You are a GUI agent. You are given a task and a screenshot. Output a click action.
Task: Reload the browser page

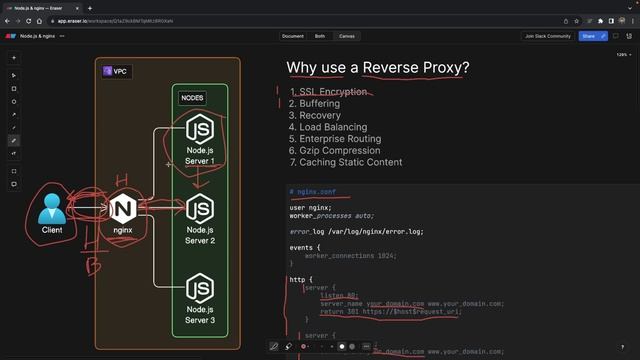click(29, 21)
